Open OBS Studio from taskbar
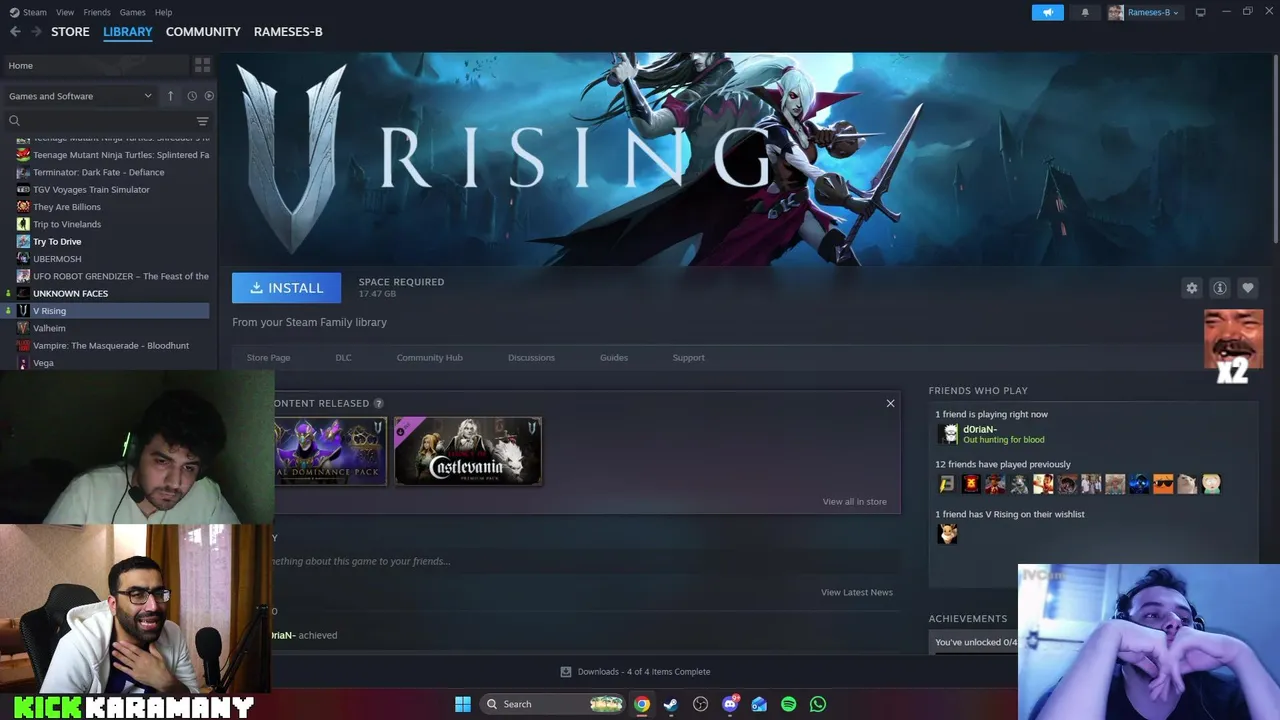1280x720 pixels. [701, 704]
